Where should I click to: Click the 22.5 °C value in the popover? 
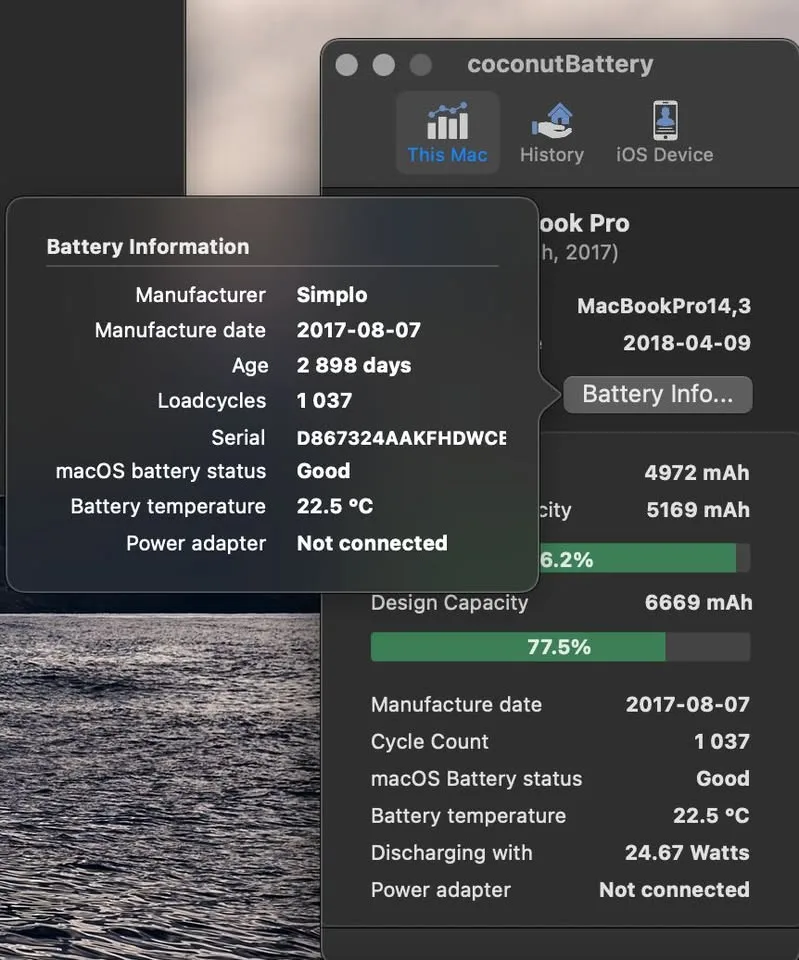coord(335,506)
